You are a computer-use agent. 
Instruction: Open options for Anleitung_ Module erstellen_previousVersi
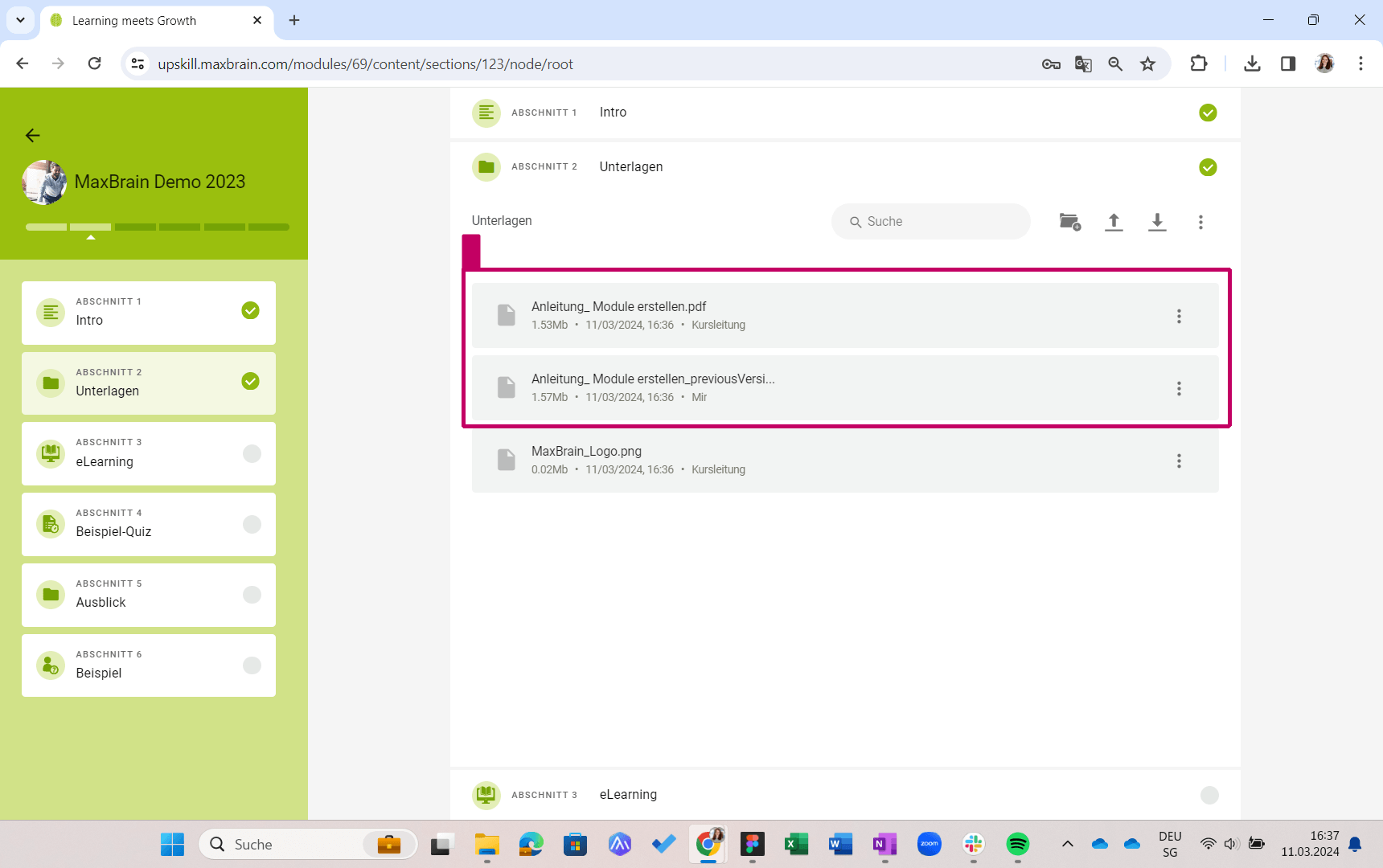pos(1179,388)
